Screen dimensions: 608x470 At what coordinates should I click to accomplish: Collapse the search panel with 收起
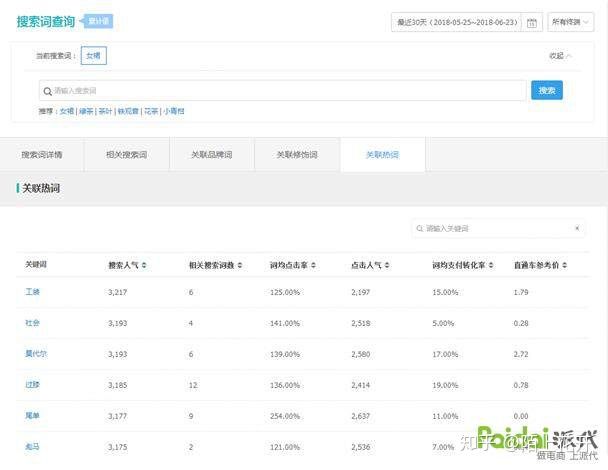tap(561, 56)
